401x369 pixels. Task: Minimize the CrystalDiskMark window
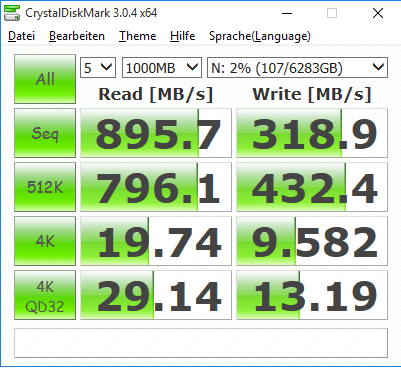pos(287,13)
